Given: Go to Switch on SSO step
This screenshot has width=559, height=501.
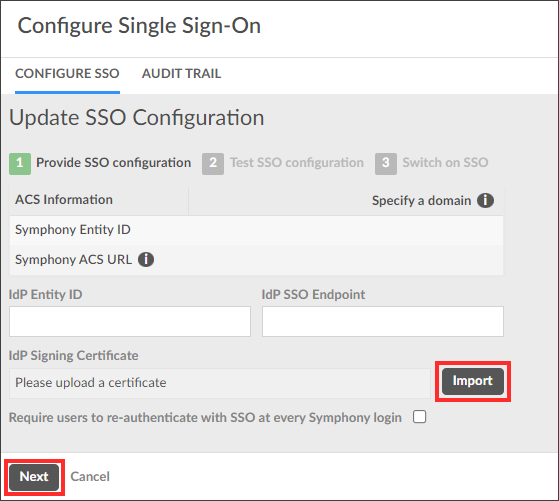Looking at the screenshot, I should [445, 163].
